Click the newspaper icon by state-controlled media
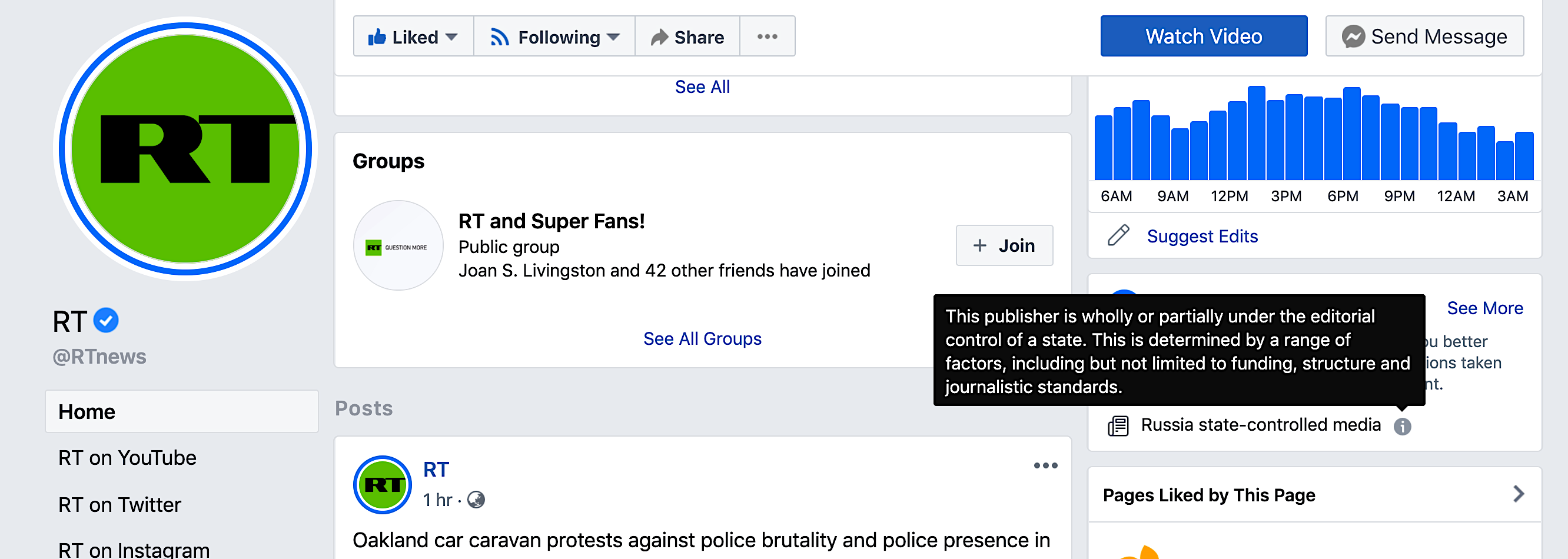The height and width of the screenshot is (559, 1568). (x=1118, y=426)
